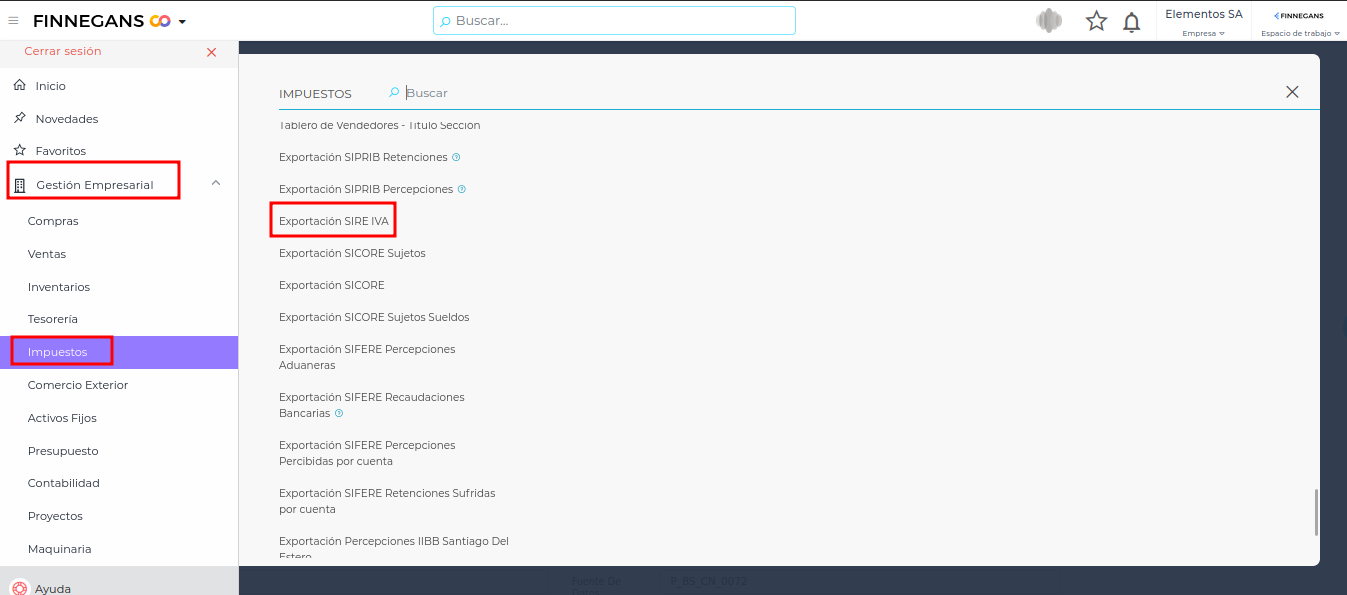Open Exportación SIRE IVA
1347x595 pixels.
(x=334, y=221)
